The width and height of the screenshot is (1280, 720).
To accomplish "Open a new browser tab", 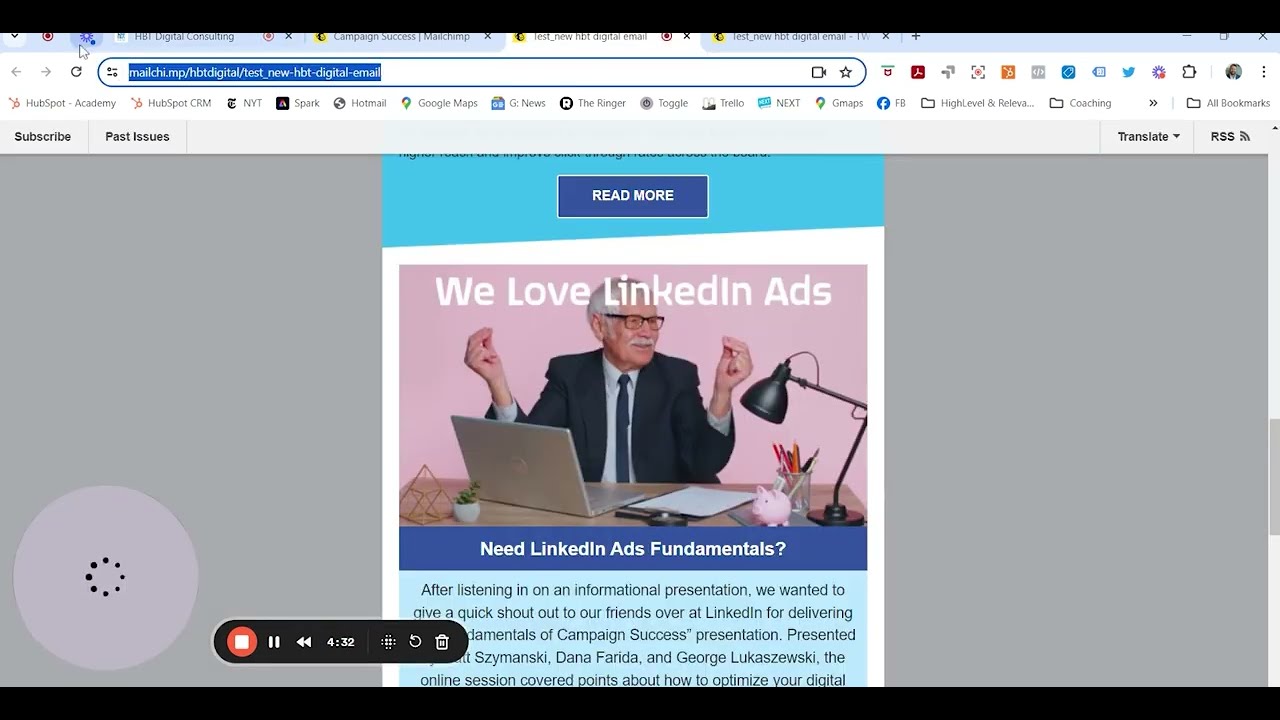I will (x=915, y=36).
